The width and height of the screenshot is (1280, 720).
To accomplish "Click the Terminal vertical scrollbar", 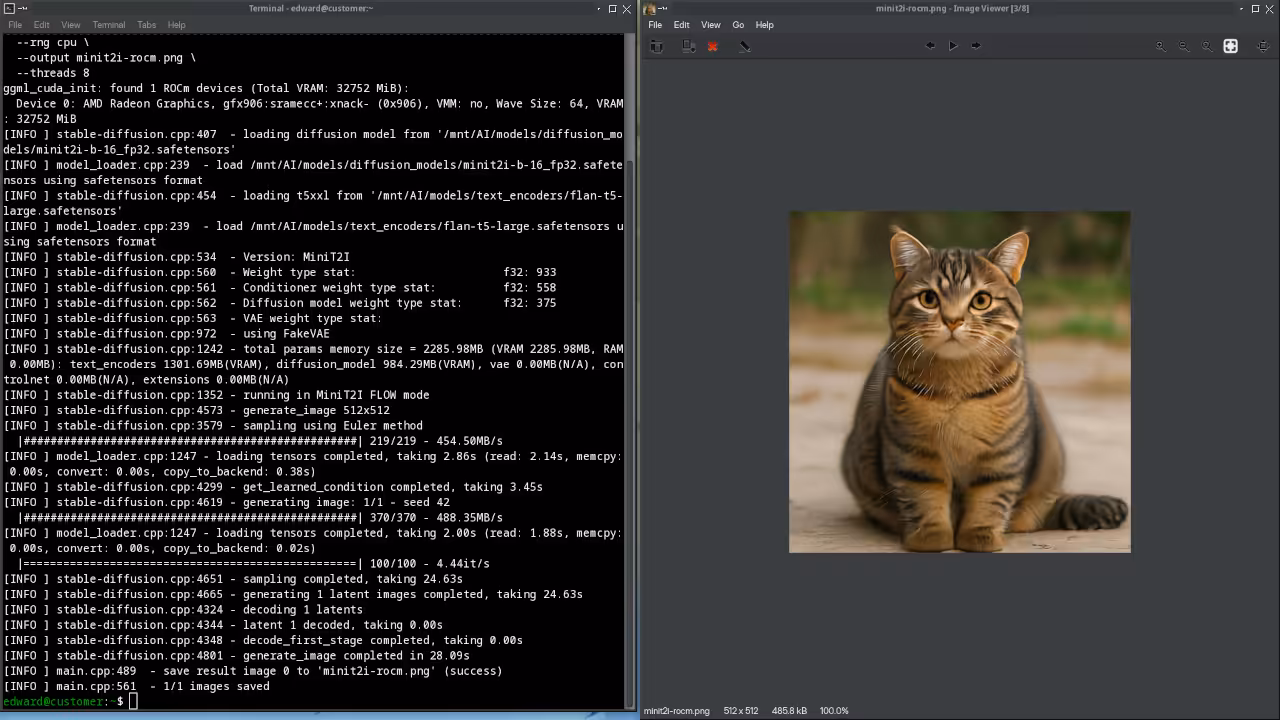I will [630, 370].
